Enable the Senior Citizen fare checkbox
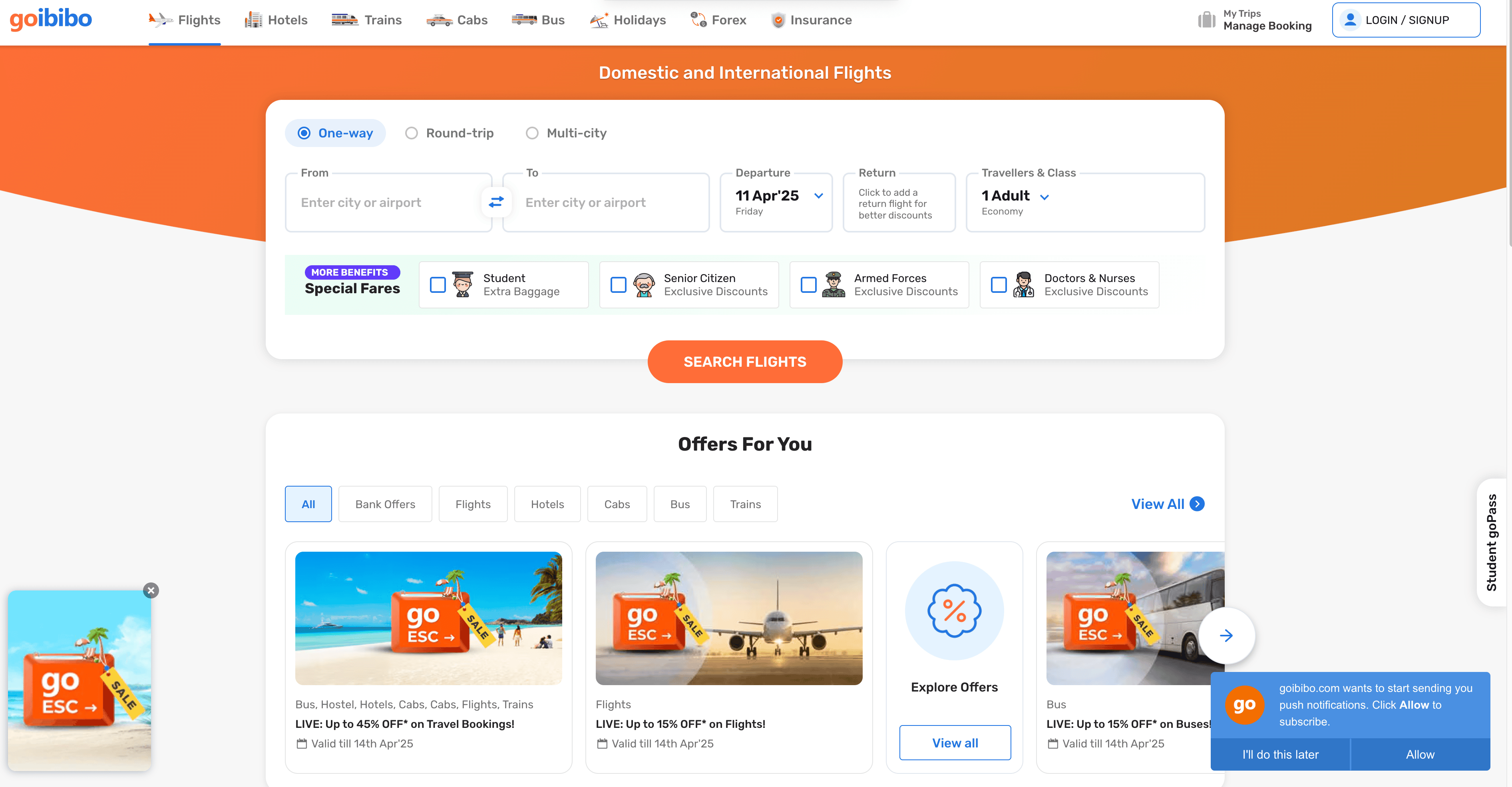The image size is (1512, 787). click(x=618, y=284)
